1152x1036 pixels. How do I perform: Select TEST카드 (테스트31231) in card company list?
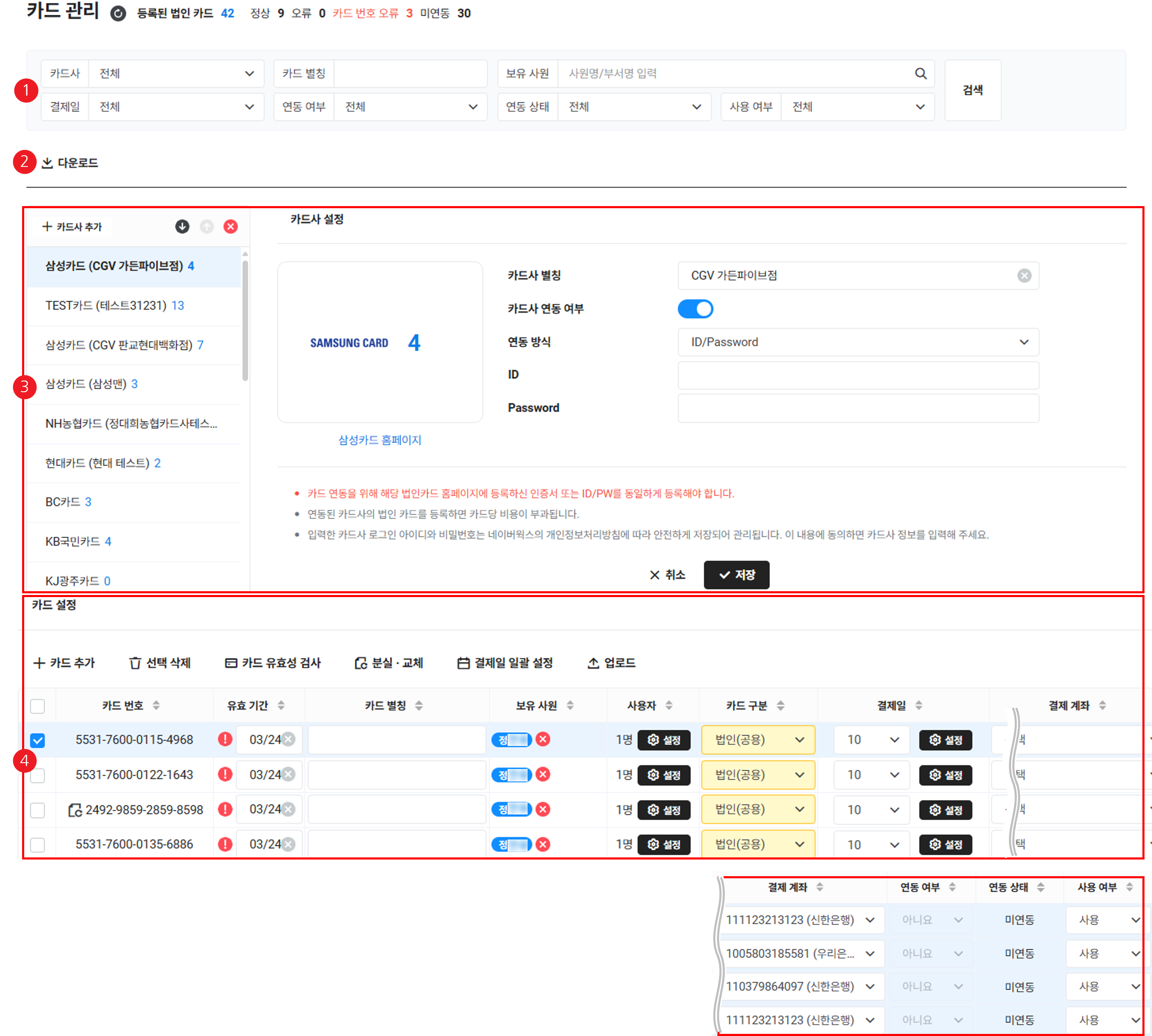pos(114,306)
